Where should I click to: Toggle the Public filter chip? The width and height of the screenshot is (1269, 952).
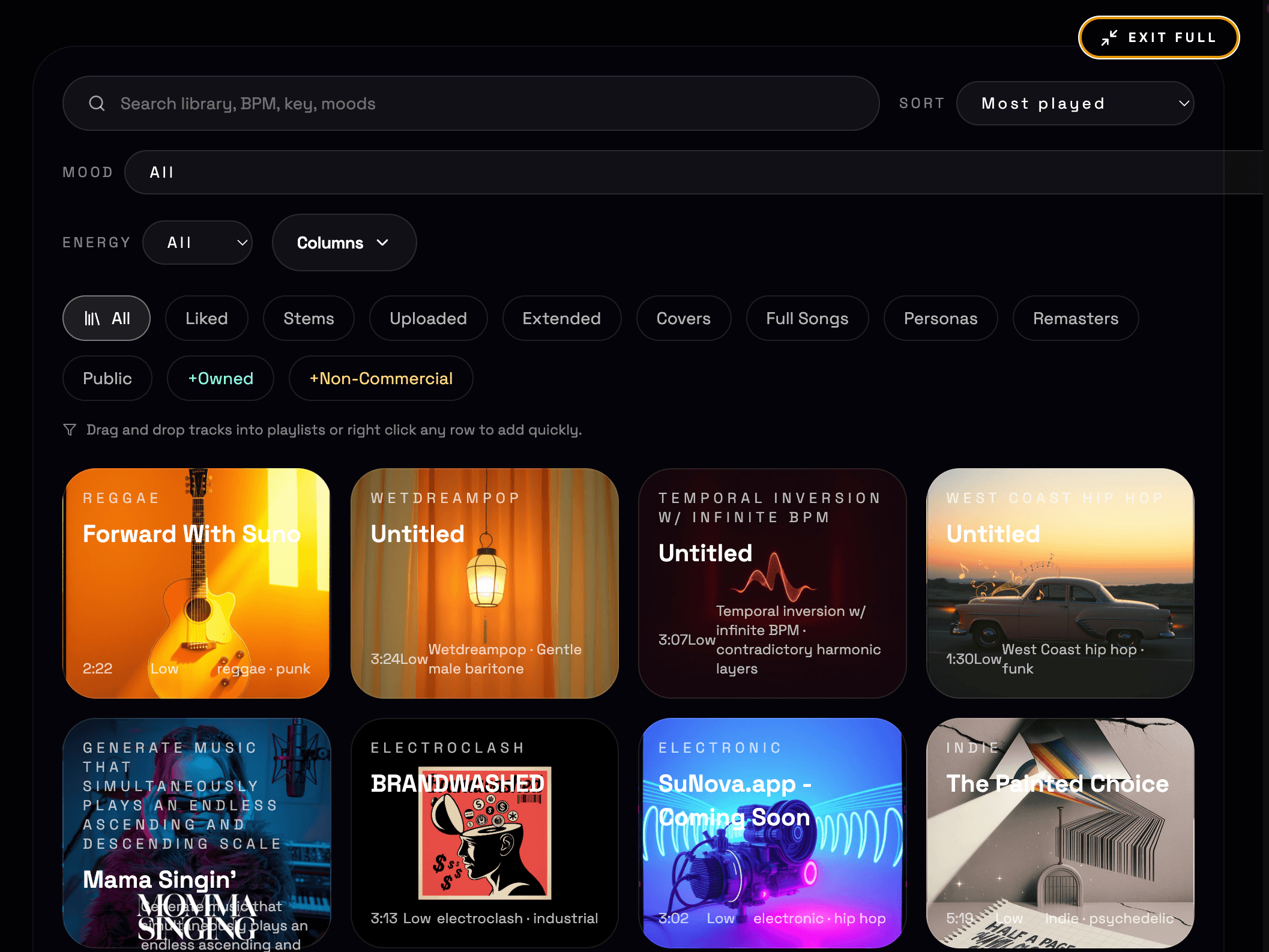(x=107, y=378)
